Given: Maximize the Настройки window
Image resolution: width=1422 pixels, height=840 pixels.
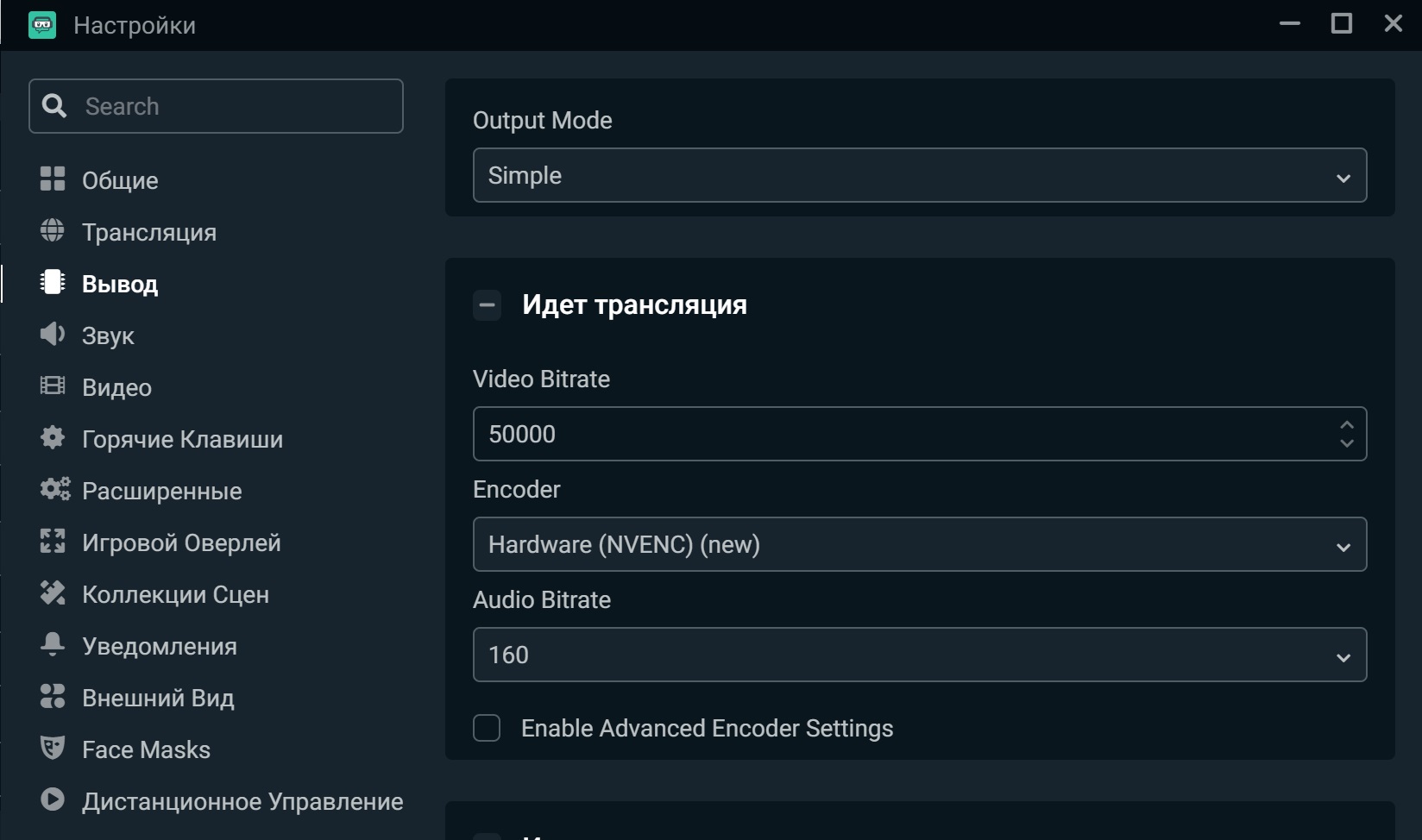Looking at the screenshot, I should 1342,23.
